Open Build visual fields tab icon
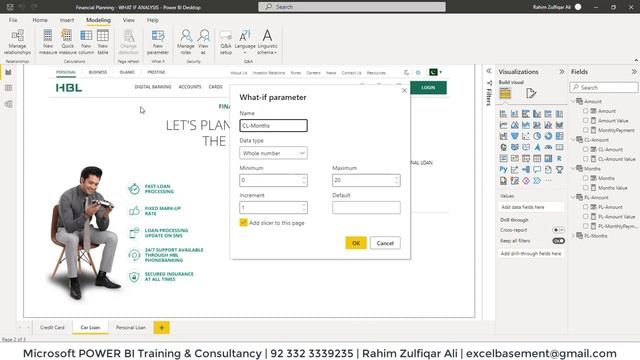Screen dimensions: 640x360 pos(505,93)
